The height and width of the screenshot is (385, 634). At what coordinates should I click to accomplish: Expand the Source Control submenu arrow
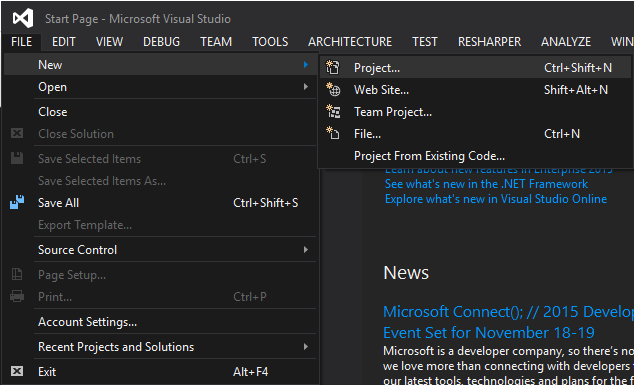pyautogui.click(x=306, y=250)
